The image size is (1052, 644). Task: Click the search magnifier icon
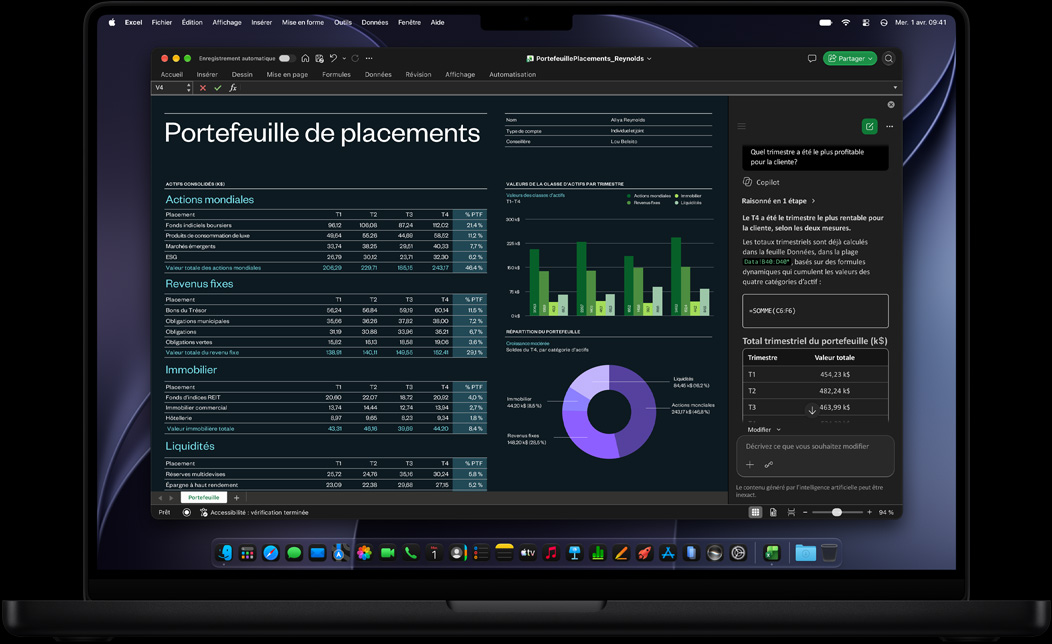(x=889, y=58)
